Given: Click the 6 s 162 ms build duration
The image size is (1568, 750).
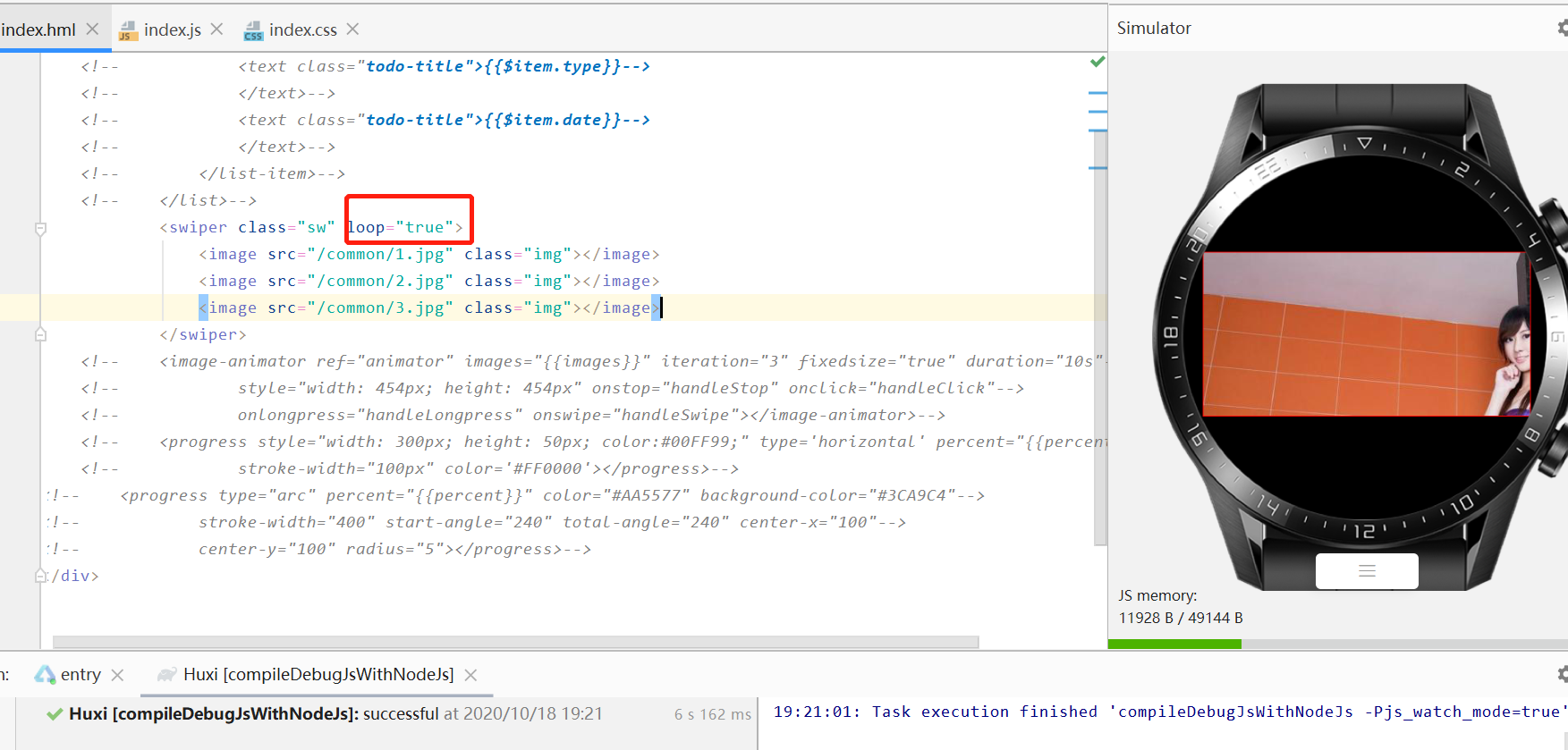Looking at the screenshot, I should 713,714.
